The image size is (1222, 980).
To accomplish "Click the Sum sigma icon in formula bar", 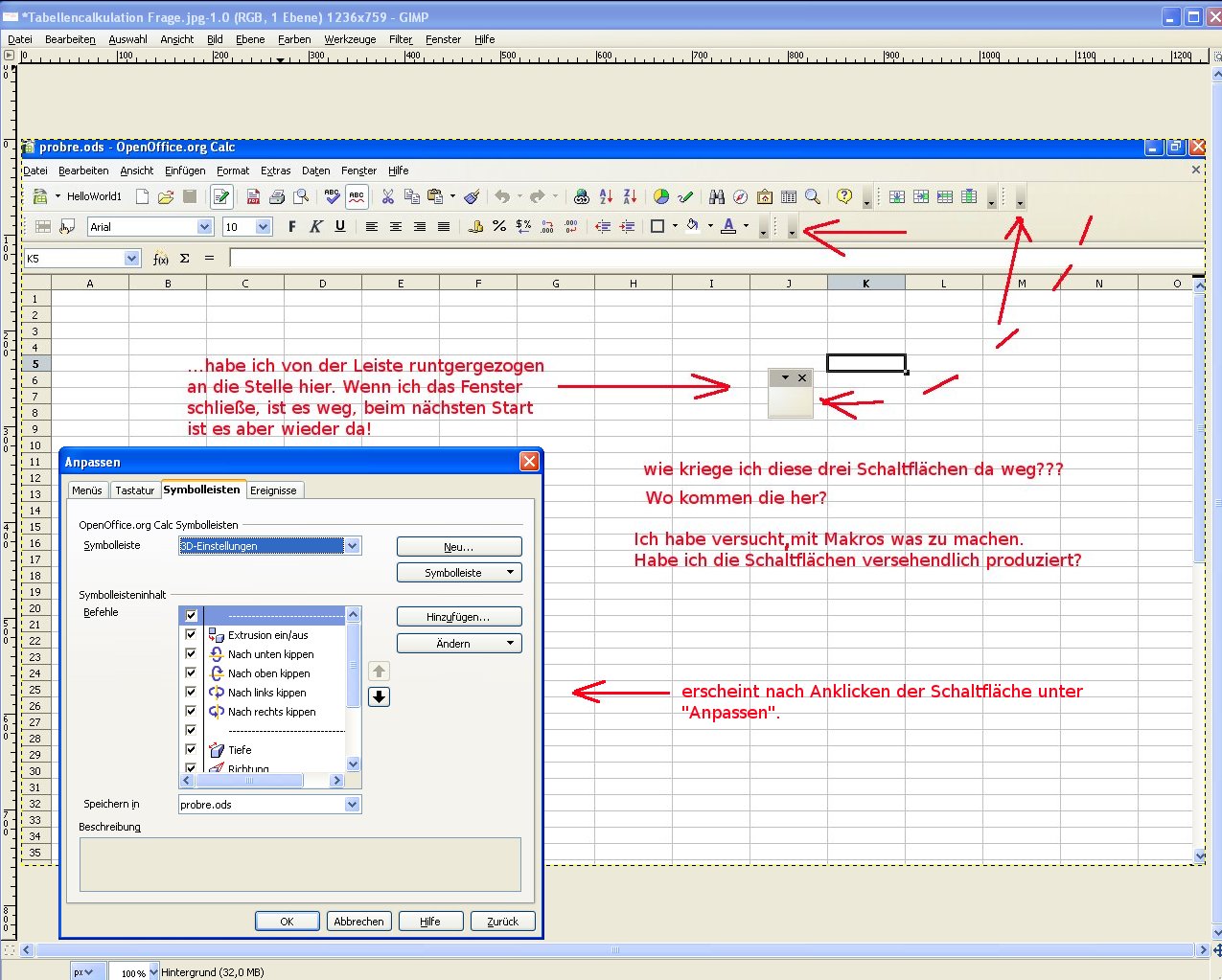I will 184,258.
